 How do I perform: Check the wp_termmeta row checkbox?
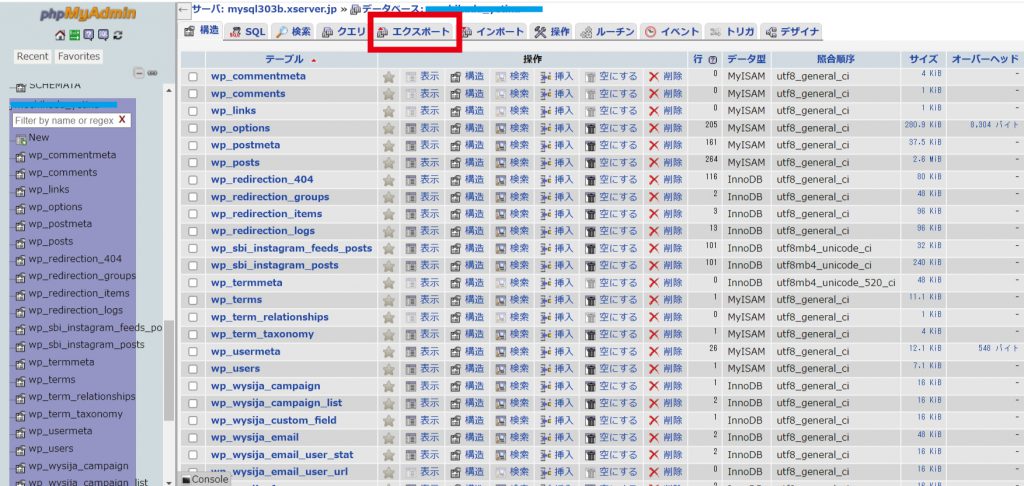point(193,283)
